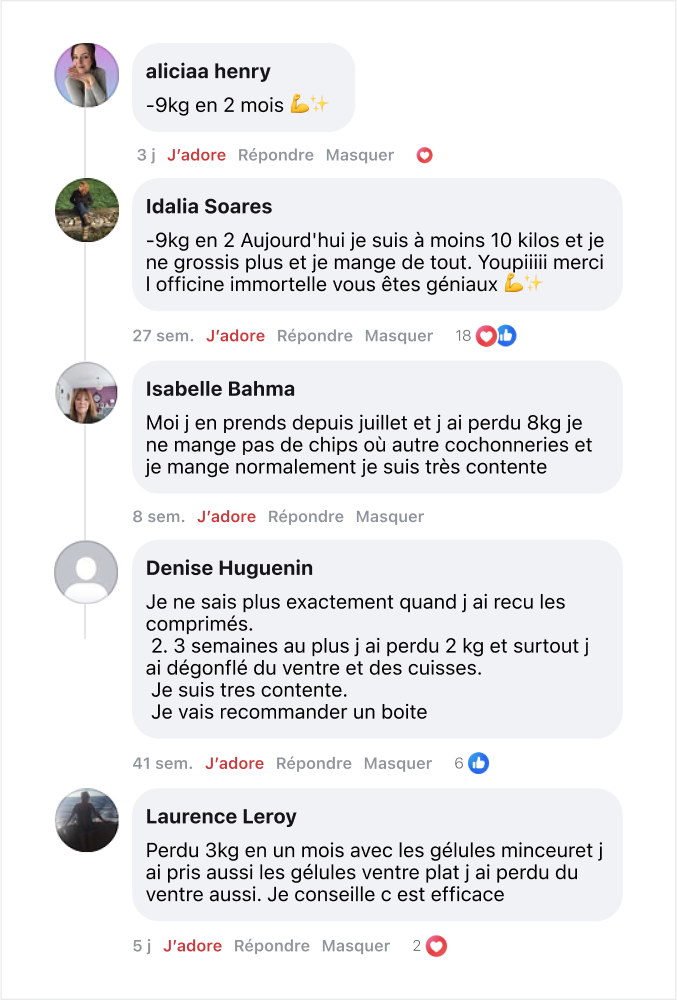Click the 27 sem. timestamp
677x1000 pixels.
(x=163, y=336)
